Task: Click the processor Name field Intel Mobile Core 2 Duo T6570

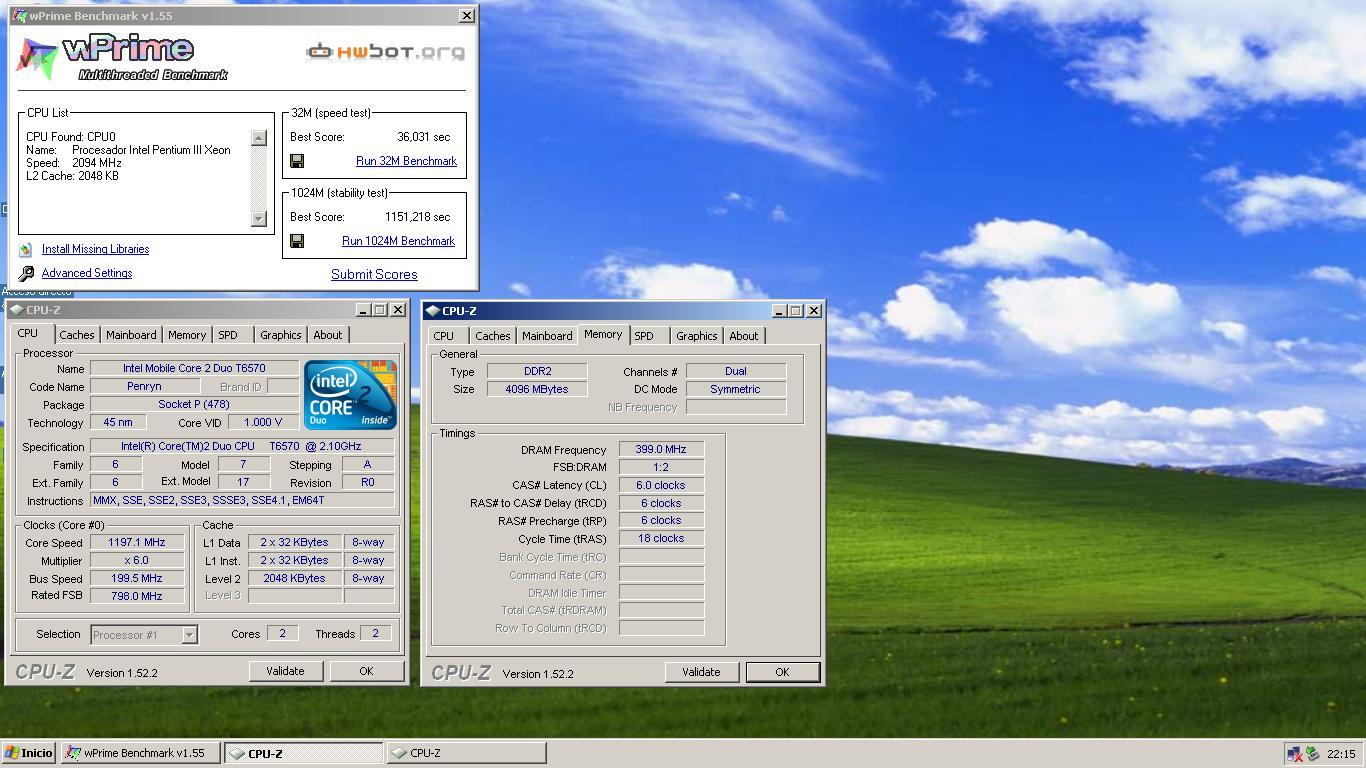Action: (194, 368)
